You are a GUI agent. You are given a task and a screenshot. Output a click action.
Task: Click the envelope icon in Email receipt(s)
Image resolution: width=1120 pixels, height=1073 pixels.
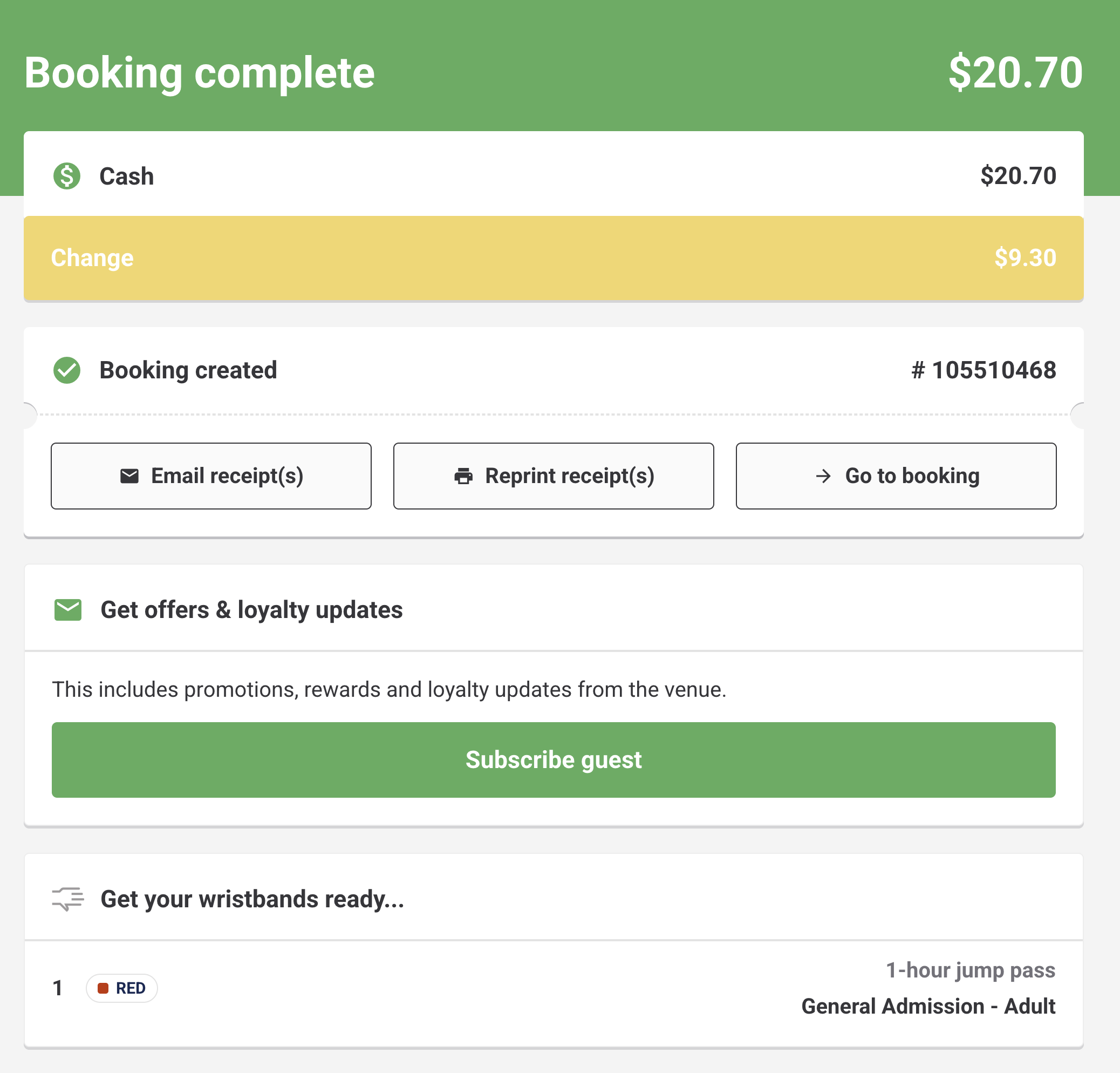[x=129, y=476]
